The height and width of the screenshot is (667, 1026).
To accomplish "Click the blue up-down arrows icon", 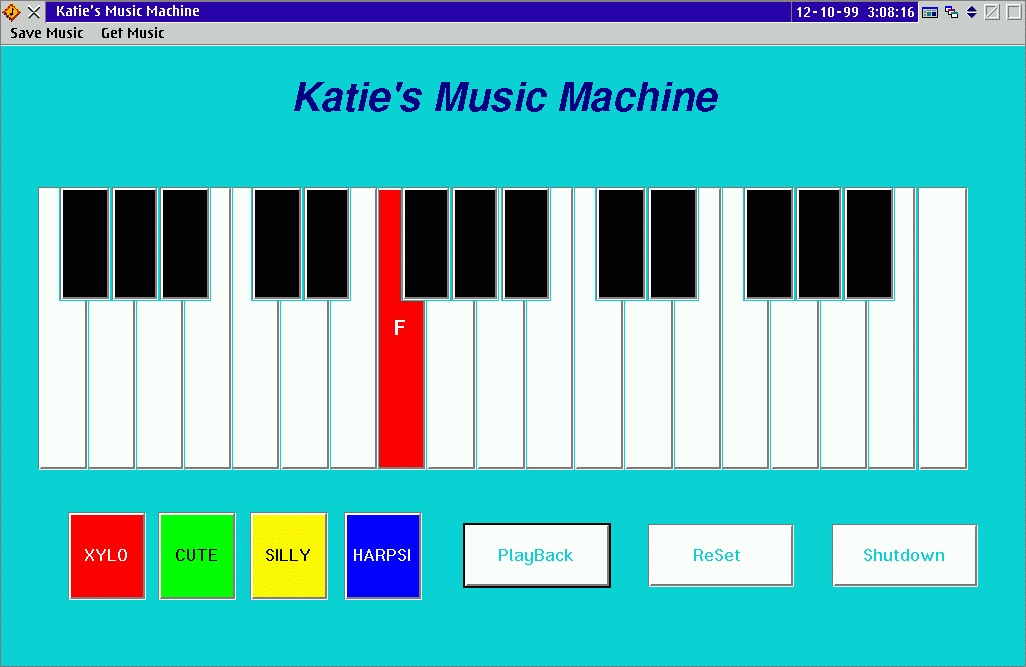I will click(x=972, y=12).
